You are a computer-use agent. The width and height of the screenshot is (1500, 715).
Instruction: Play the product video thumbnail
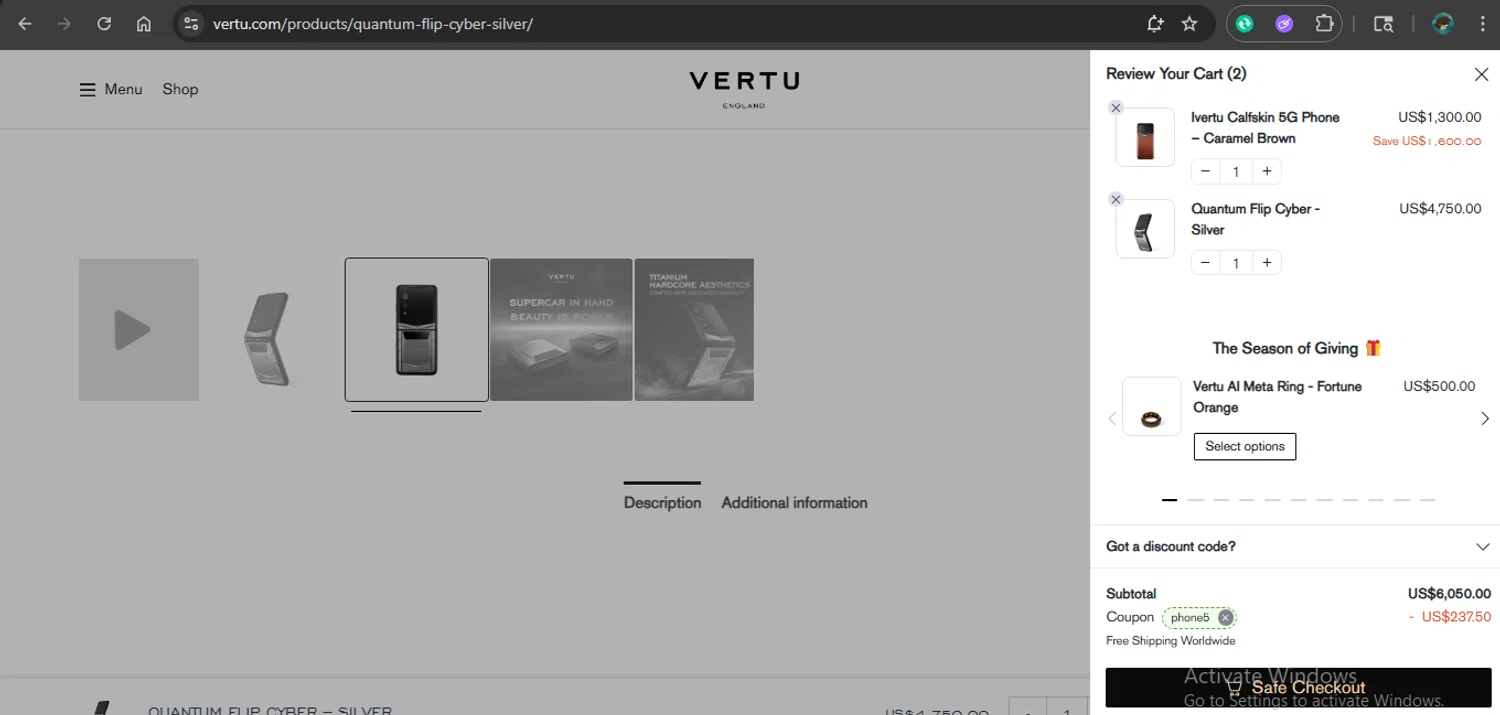pos(139,330)
